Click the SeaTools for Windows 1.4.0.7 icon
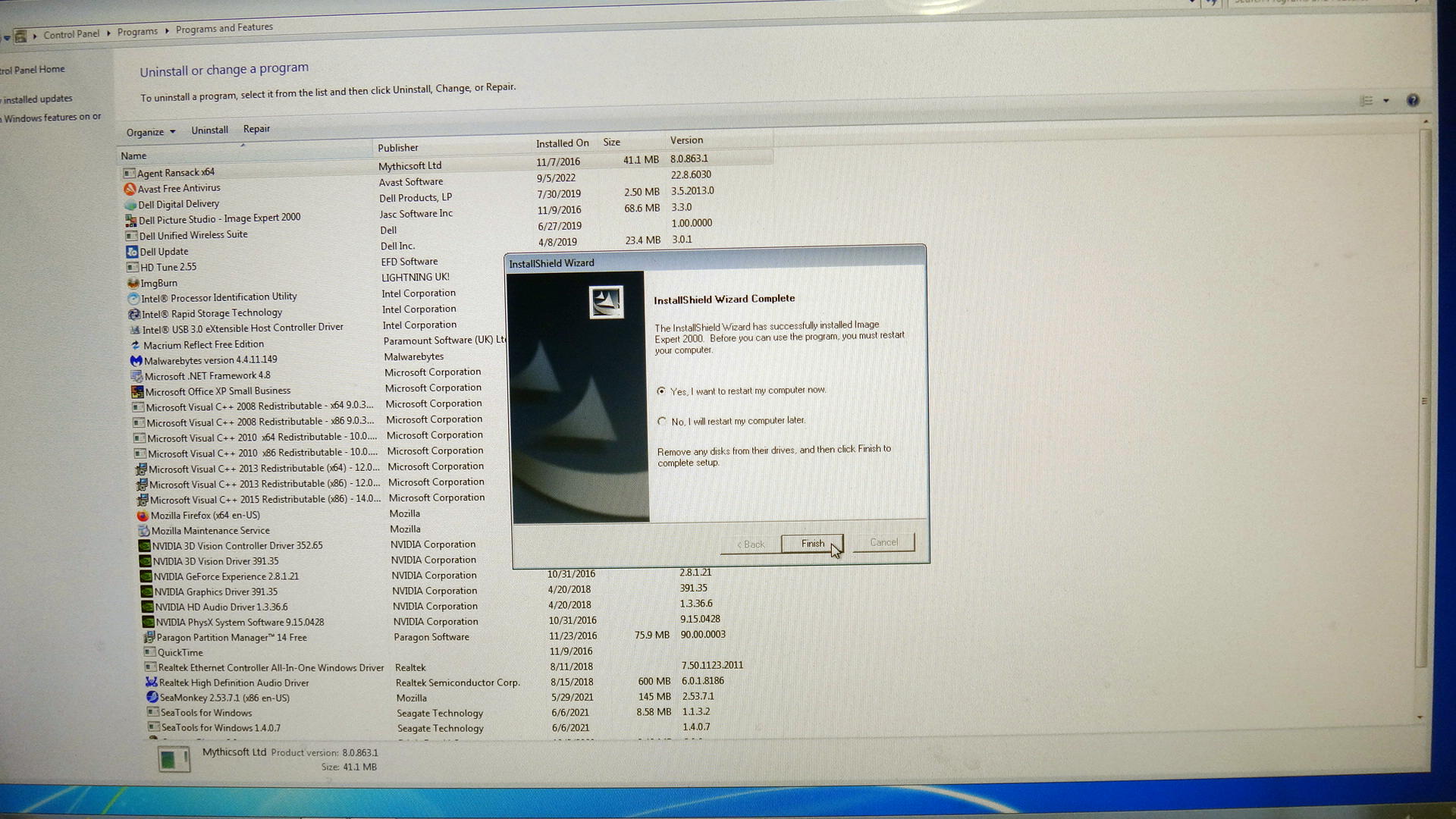This screenshot has width=1456, height=819. [x=153, y=727]
